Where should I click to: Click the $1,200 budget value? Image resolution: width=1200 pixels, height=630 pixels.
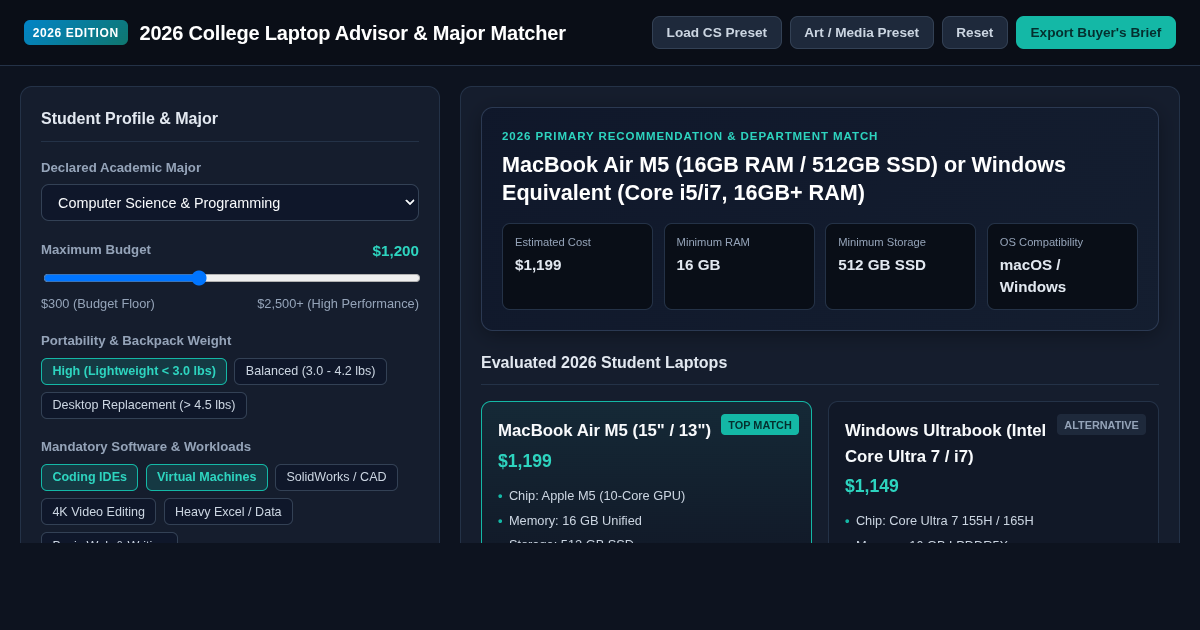396,251
